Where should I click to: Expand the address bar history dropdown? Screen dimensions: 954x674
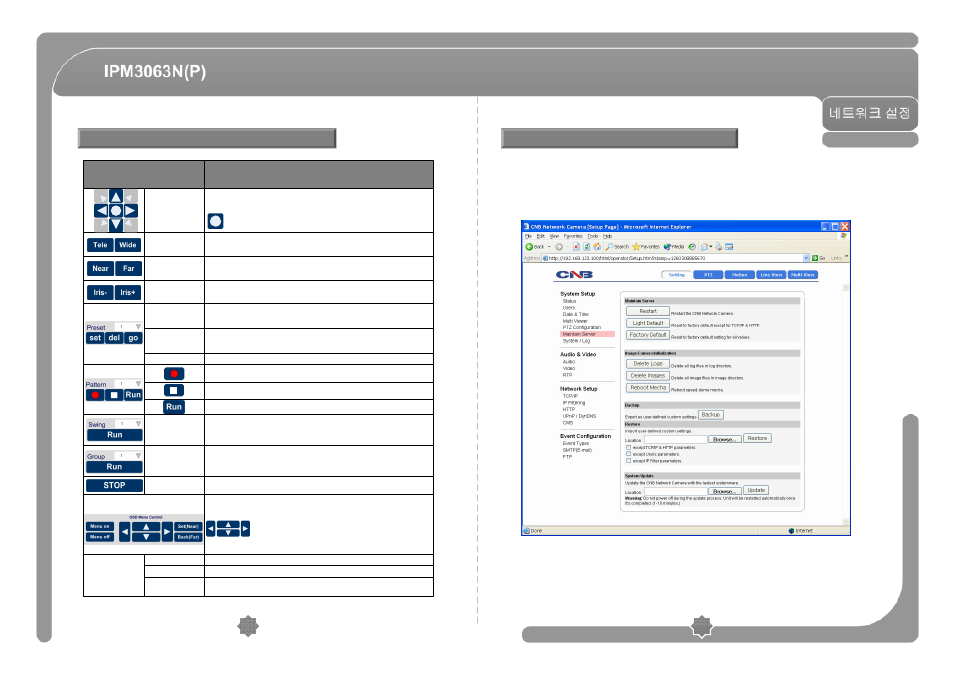pos(806,258)
